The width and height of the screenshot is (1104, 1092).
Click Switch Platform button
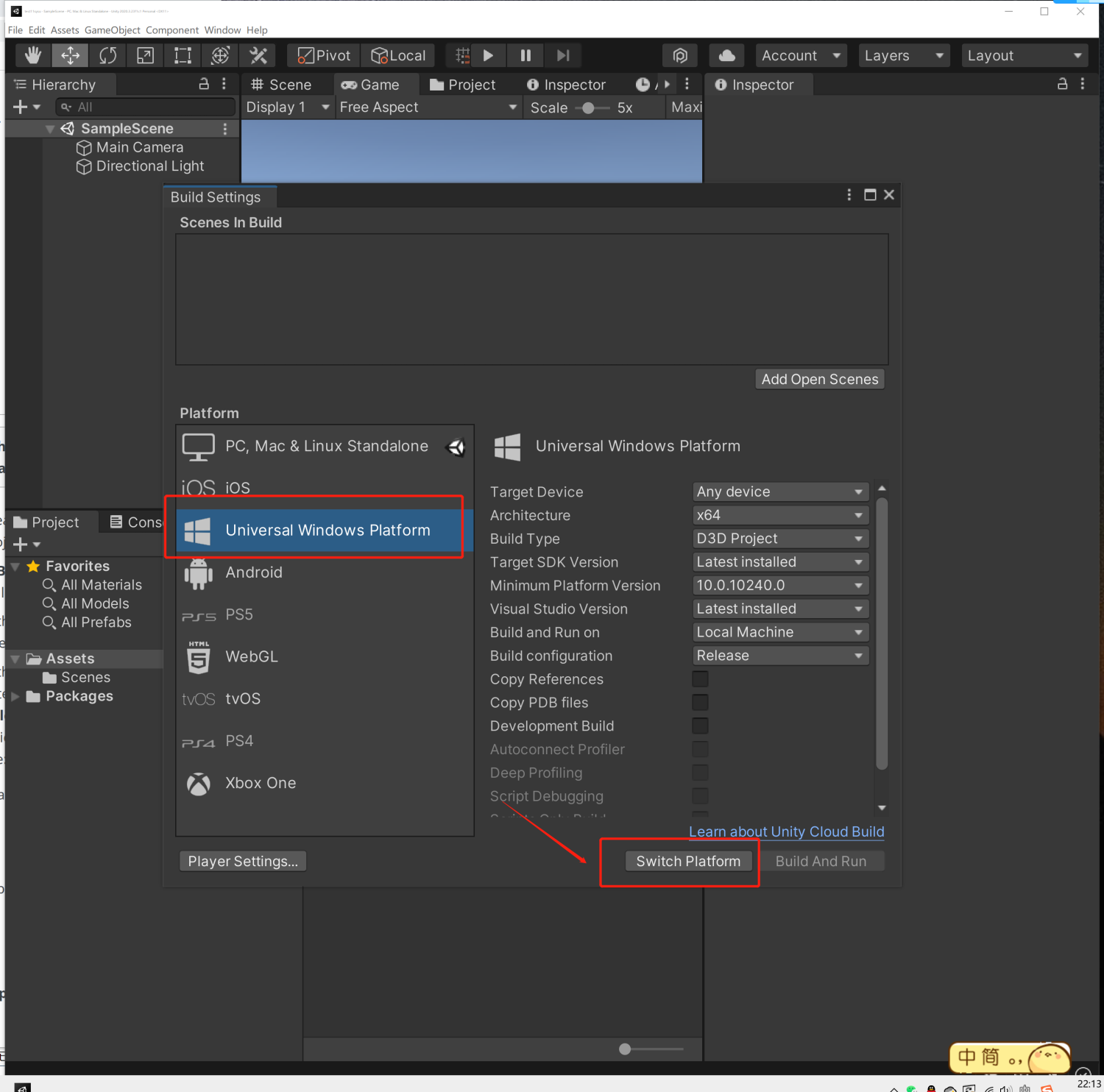pyautogui.click(x=688, y=861)
